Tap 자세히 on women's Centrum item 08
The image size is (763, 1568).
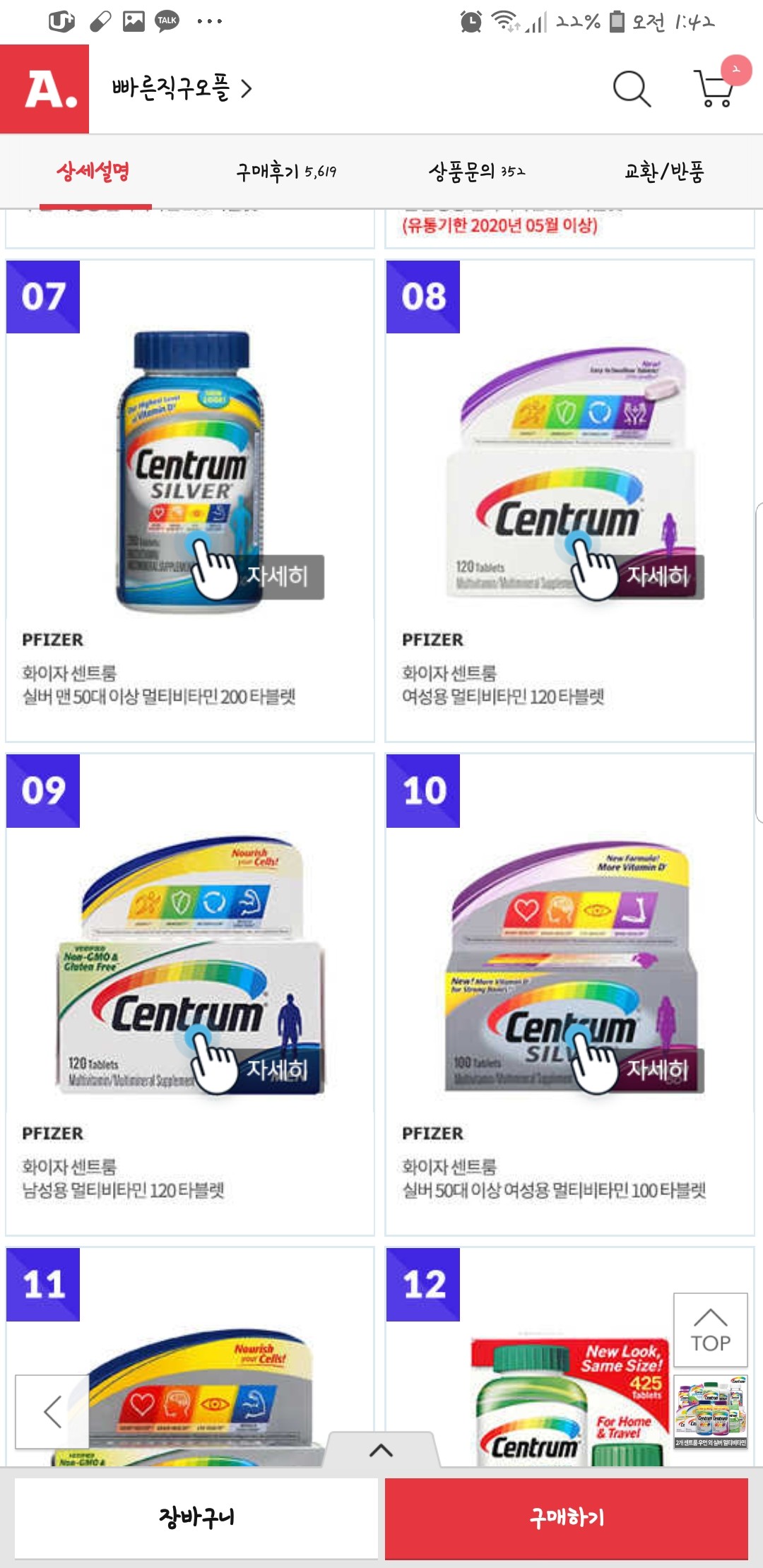coord(658,577)
